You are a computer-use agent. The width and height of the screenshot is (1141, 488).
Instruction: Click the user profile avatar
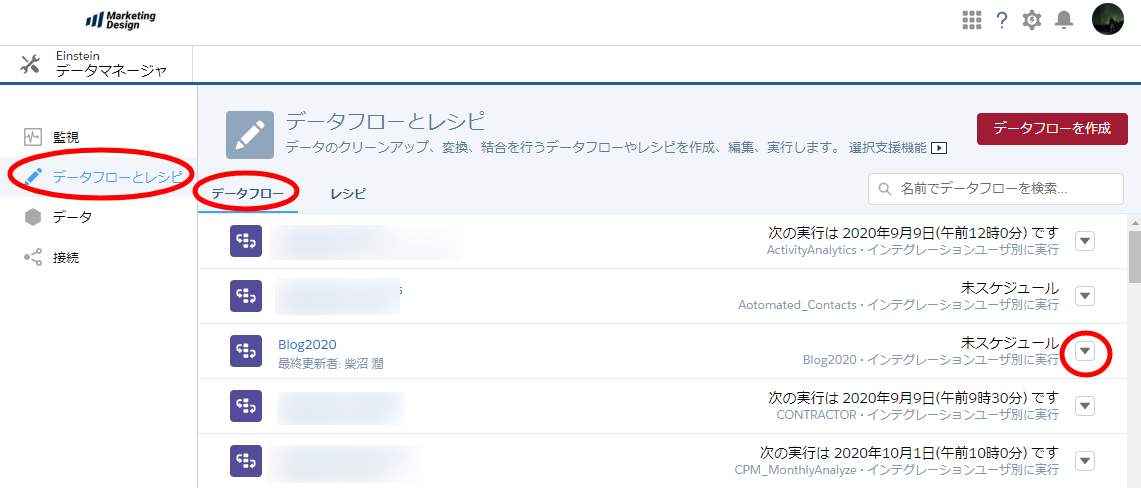(x=1108, y=20)
